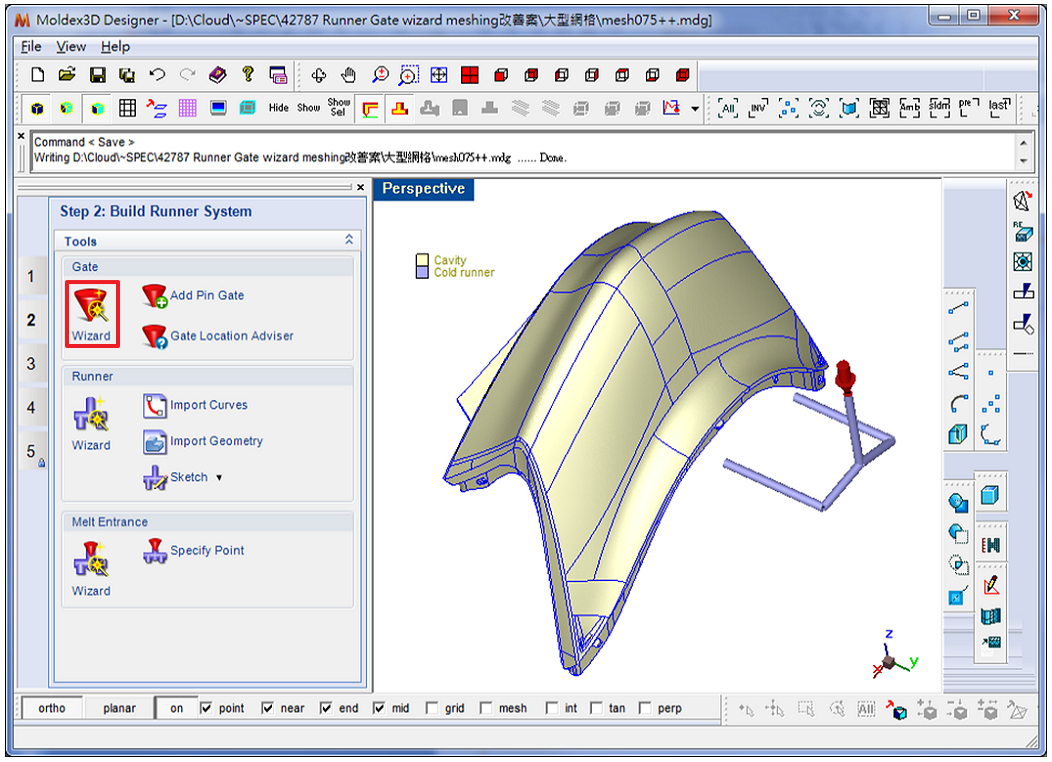Launch the Runner Wizard
This screenshot has height=762, width=1052.
[x=92, y=424]
